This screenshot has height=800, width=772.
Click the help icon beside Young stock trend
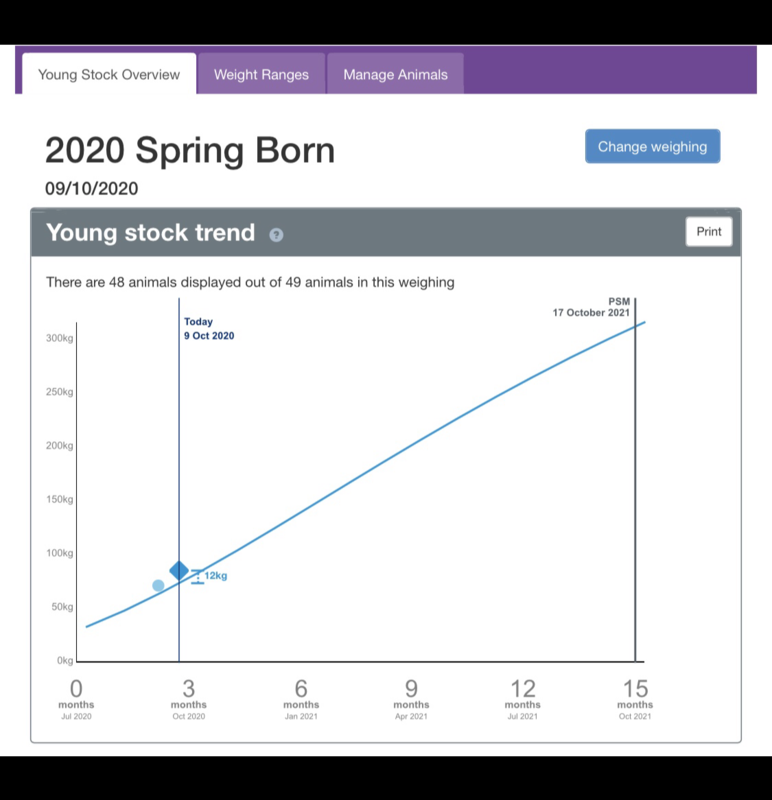[x=277, y=235]
